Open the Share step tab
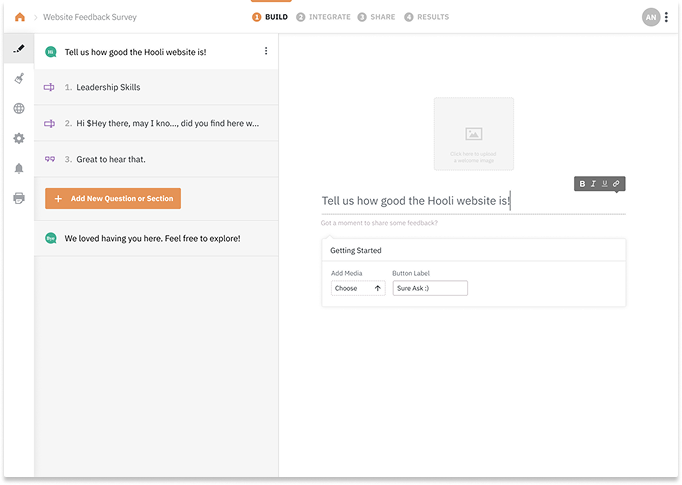This screenshot has width=682, height=485. (377, 17)
